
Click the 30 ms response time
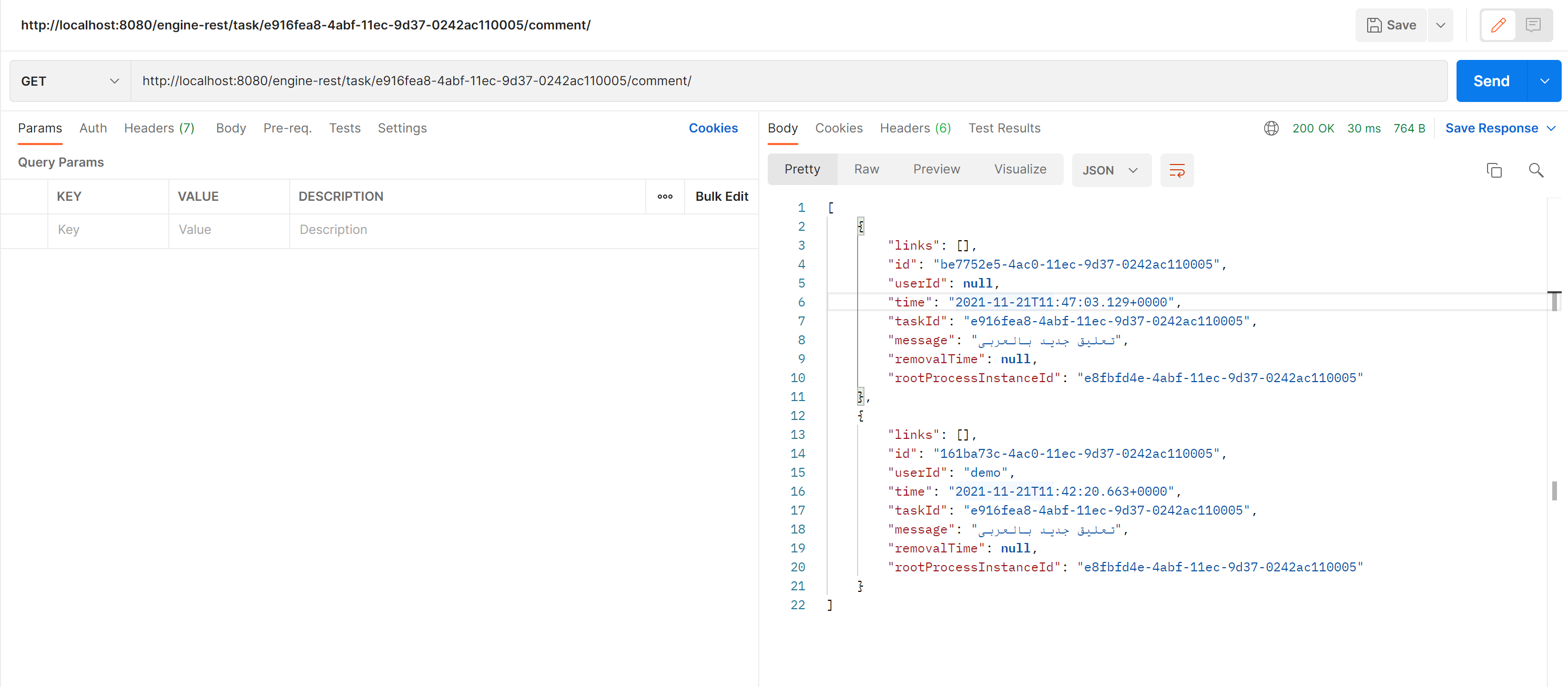(x=1363, y=128)
